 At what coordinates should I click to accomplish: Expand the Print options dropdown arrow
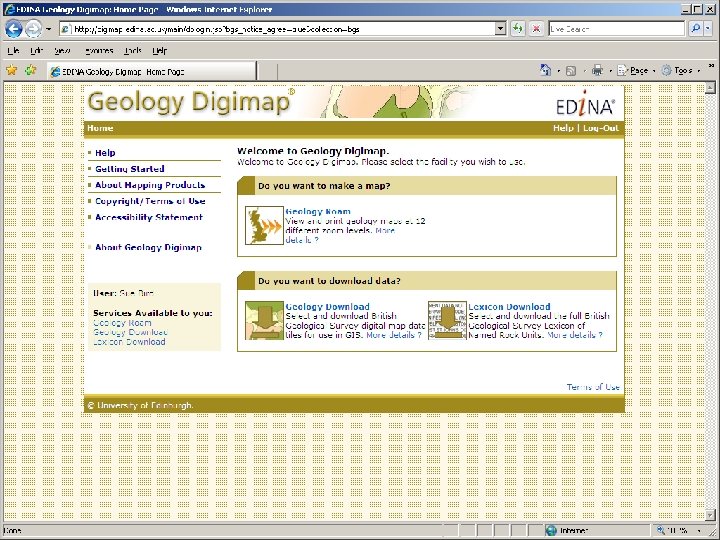[610, 71]
